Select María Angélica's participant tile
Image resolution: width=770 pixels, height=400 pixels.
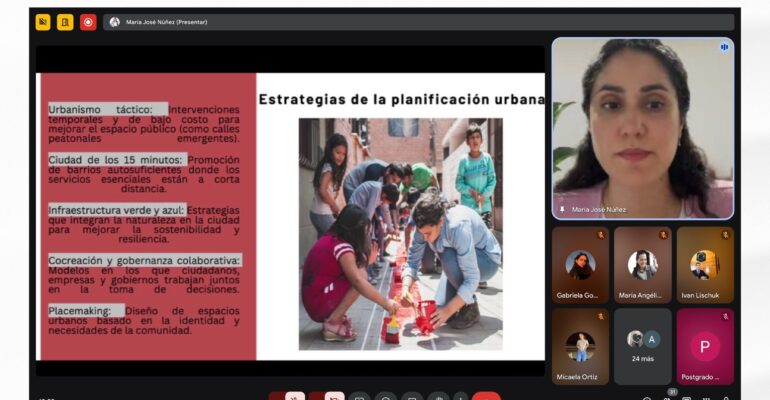click(x=642, y=265)
